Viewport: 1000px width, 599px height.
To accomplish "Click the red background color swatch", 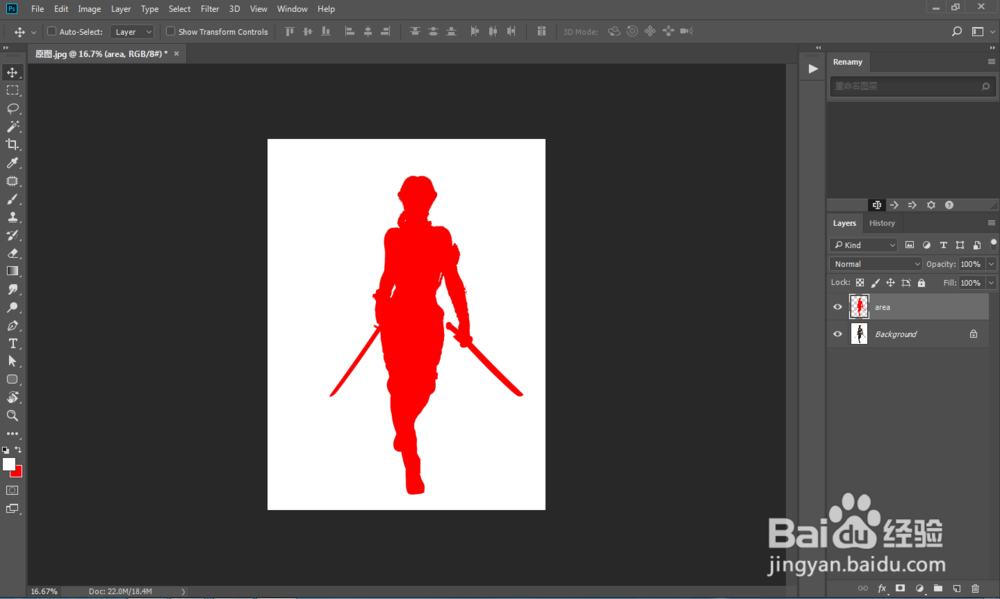I will [x=17, y=471].
